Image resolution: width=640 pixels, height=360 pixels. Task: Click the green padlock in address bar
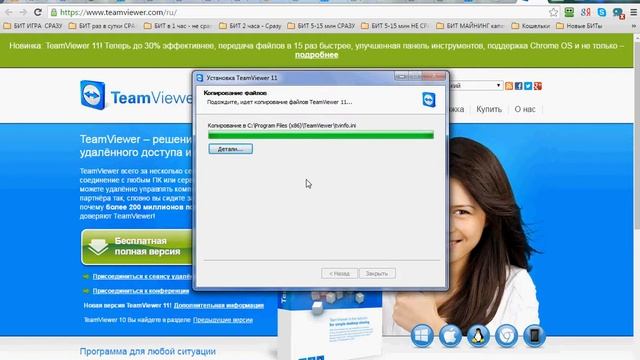pyautogui.click(x=53, y=13)
